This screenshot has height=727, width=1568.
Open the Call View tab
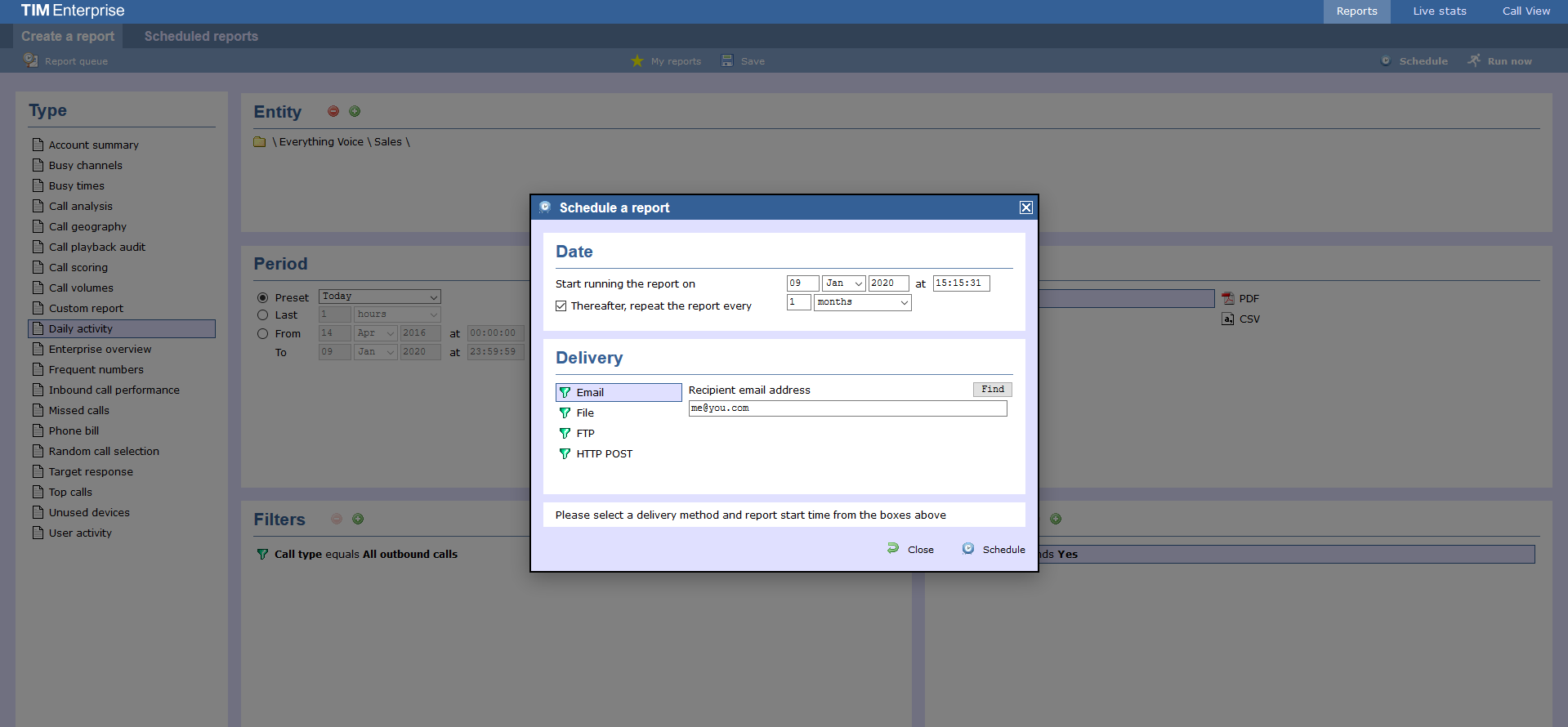[x=1526, y=11]
